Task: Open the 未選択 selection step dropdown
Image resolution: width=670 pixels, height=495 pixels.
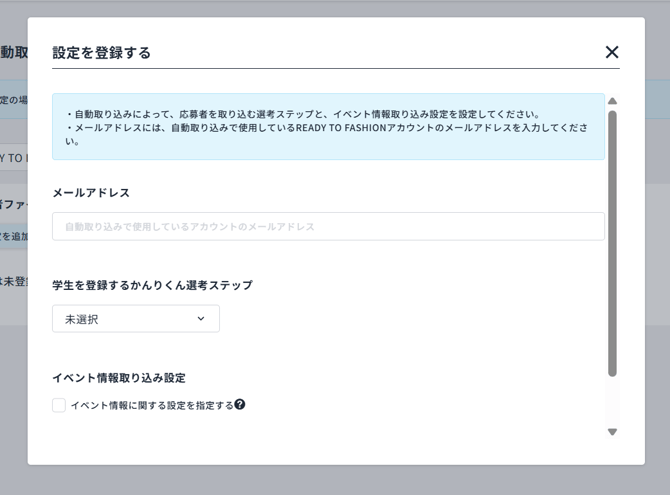Action: pyautogui.click(x=135, y=319)
